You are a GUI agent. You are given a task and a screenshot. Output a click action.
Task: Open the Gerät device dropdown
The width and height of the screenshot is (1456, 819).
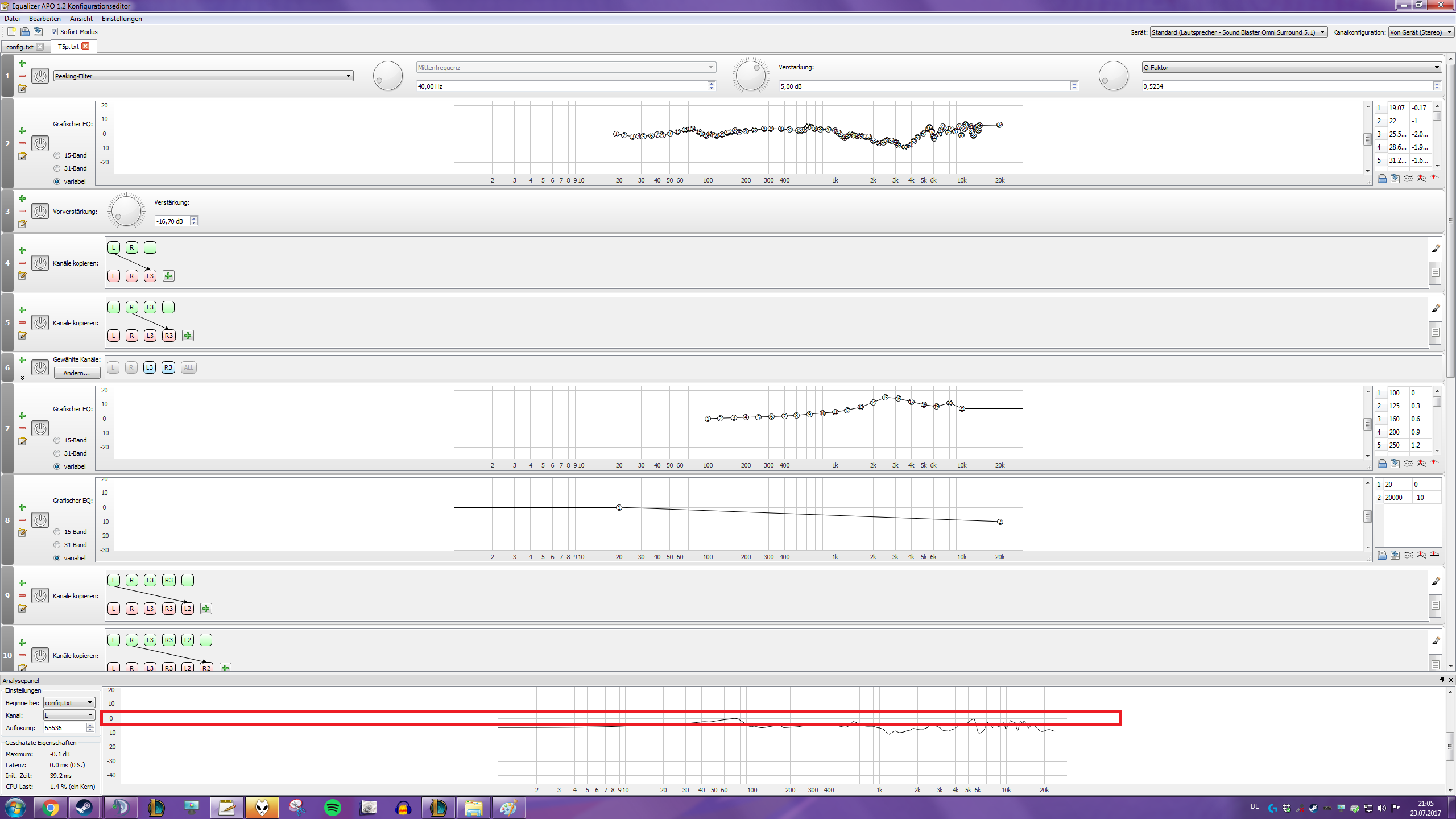point(1238,32)
